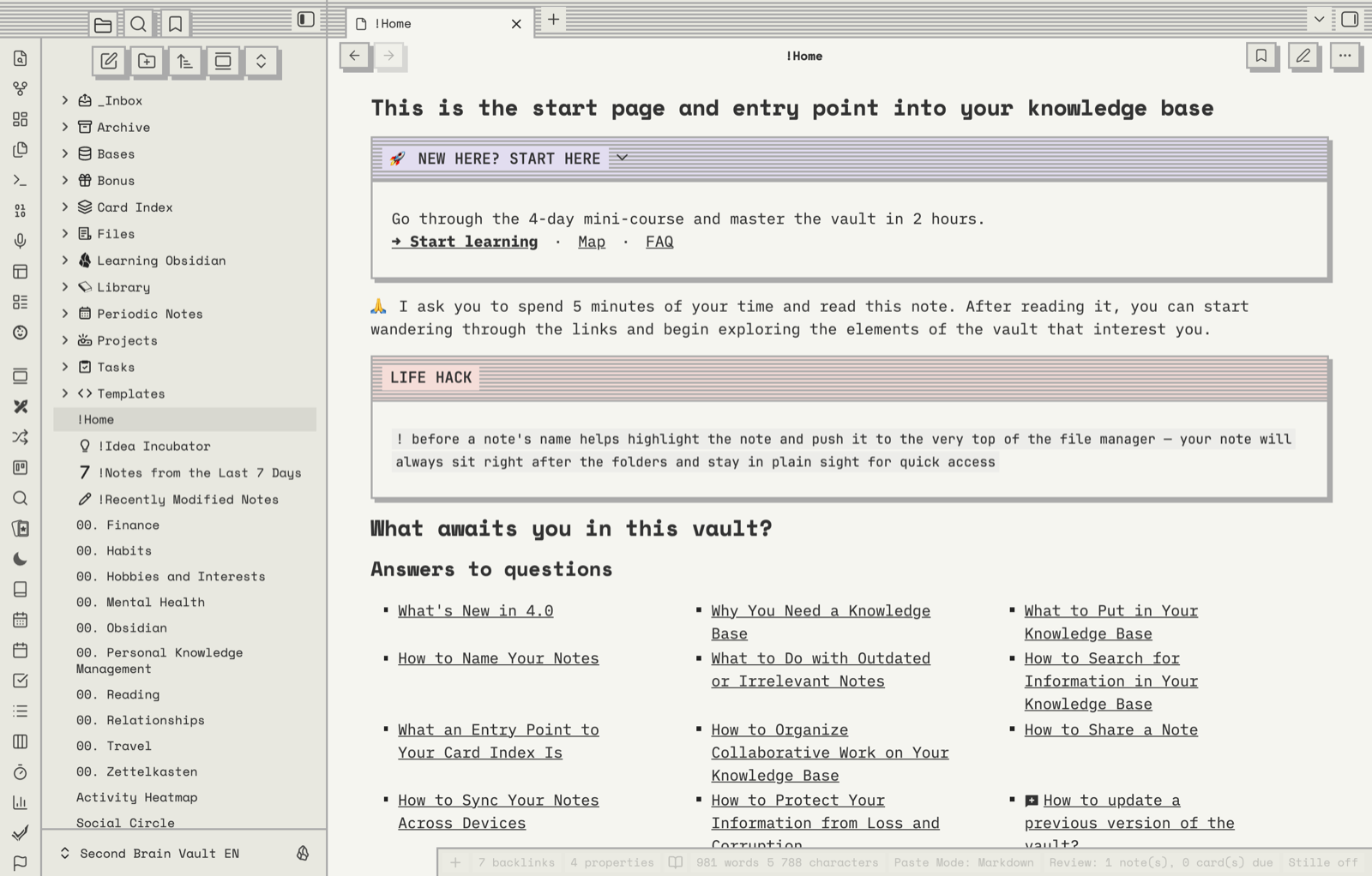This screenshot has width=1372, height=876.
Task: Open the !Recently Modified Notes note
Action: pyautogui.click(x=185, y=499)
